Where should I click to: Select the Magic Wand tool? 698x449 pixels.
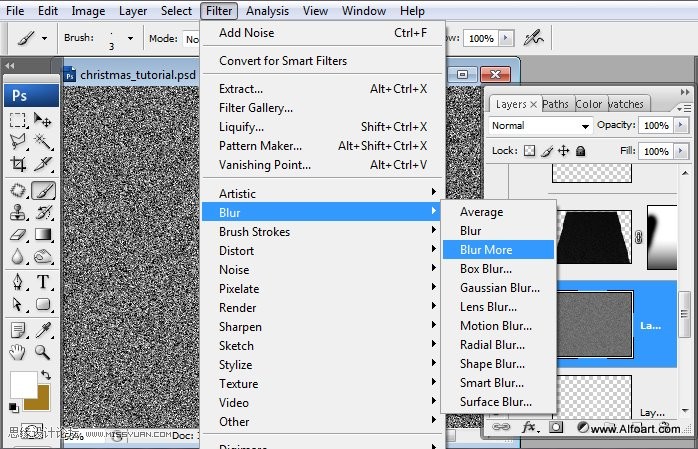point(44,141)
